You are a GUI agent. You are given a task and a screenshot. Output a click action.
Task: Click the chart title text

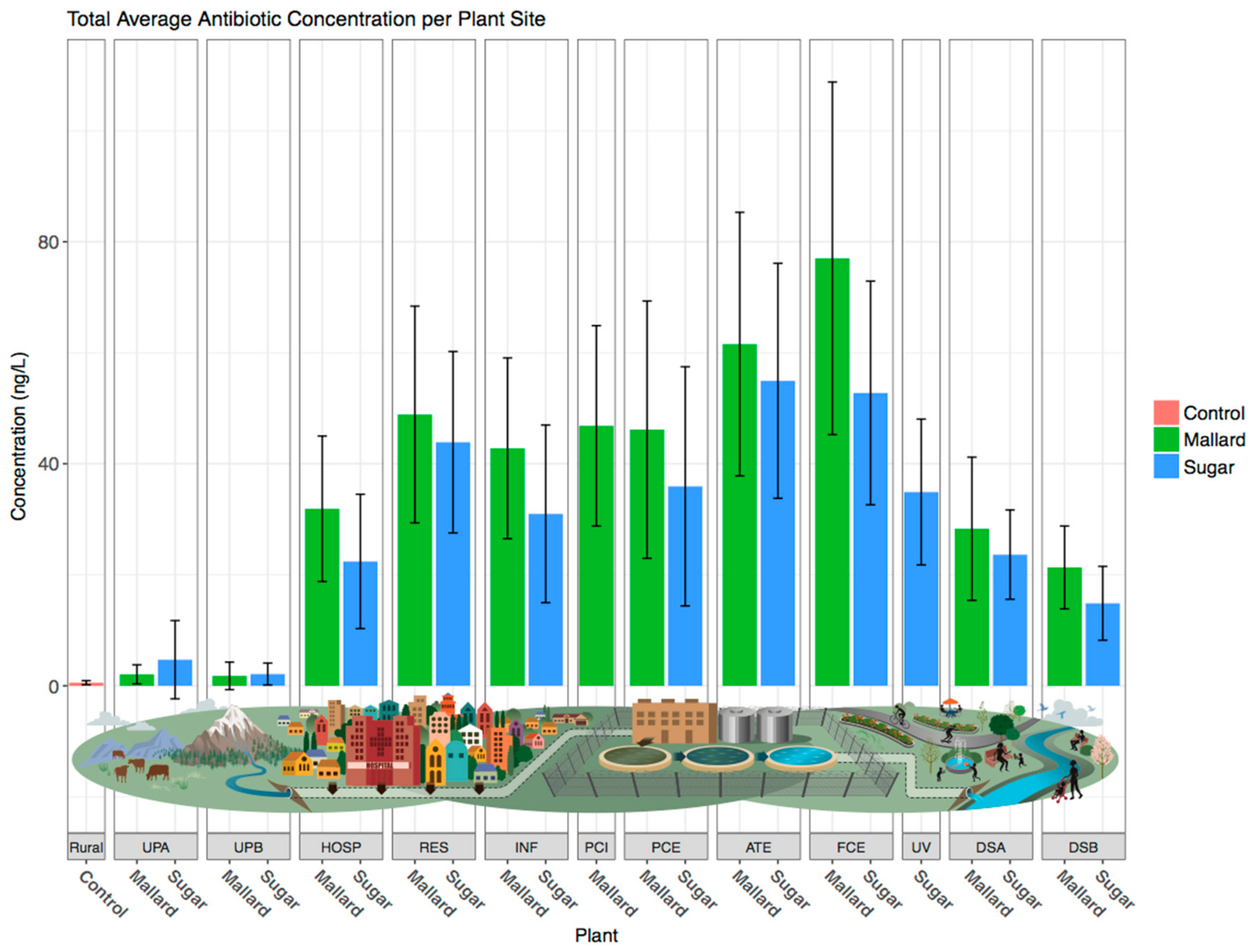pos(306,19)
